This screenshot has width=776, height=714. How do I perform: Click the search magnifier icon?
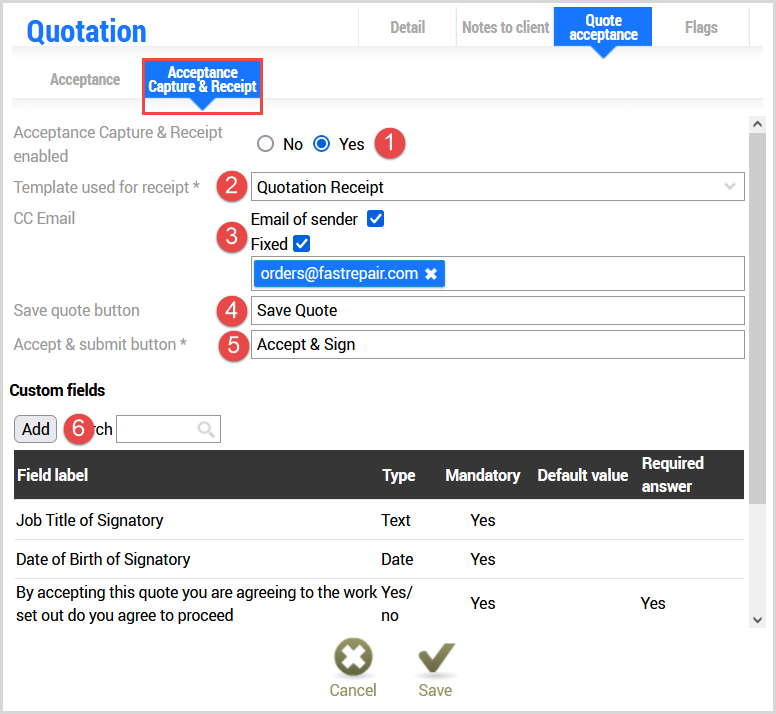206,430
